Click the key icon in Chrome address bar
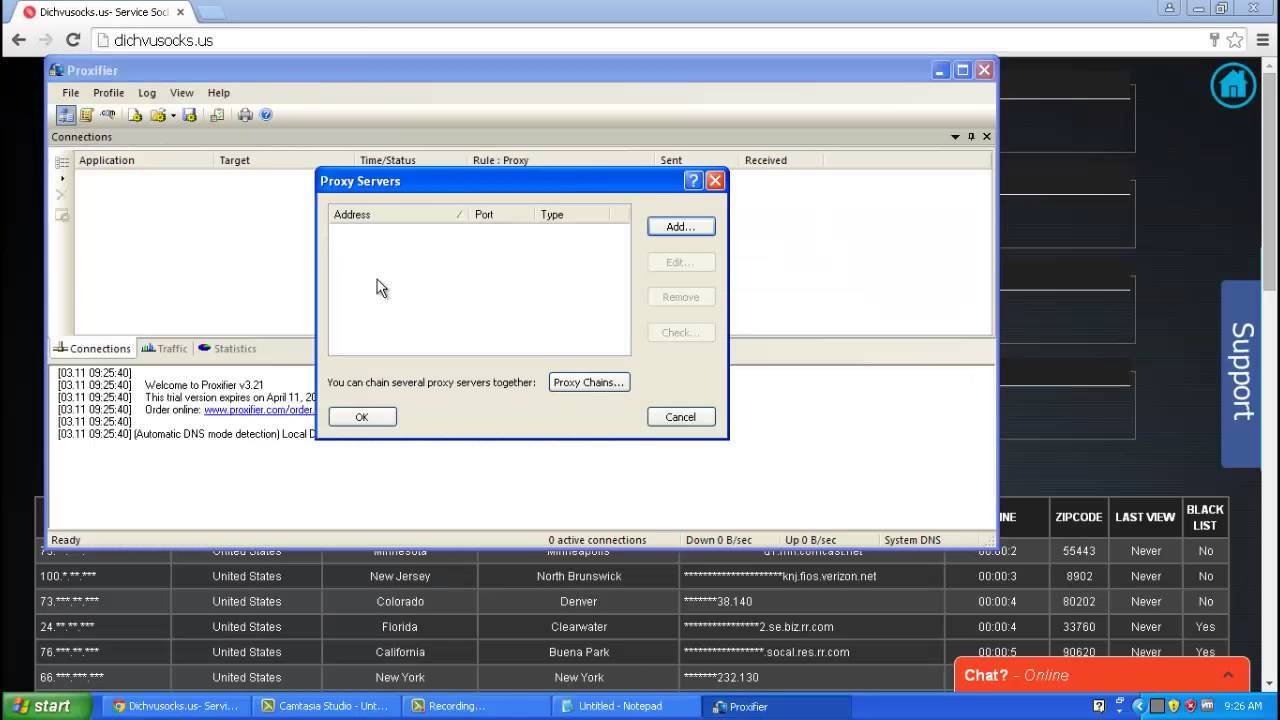Viewport: 1280px width, 720px height. (1215, 40)
